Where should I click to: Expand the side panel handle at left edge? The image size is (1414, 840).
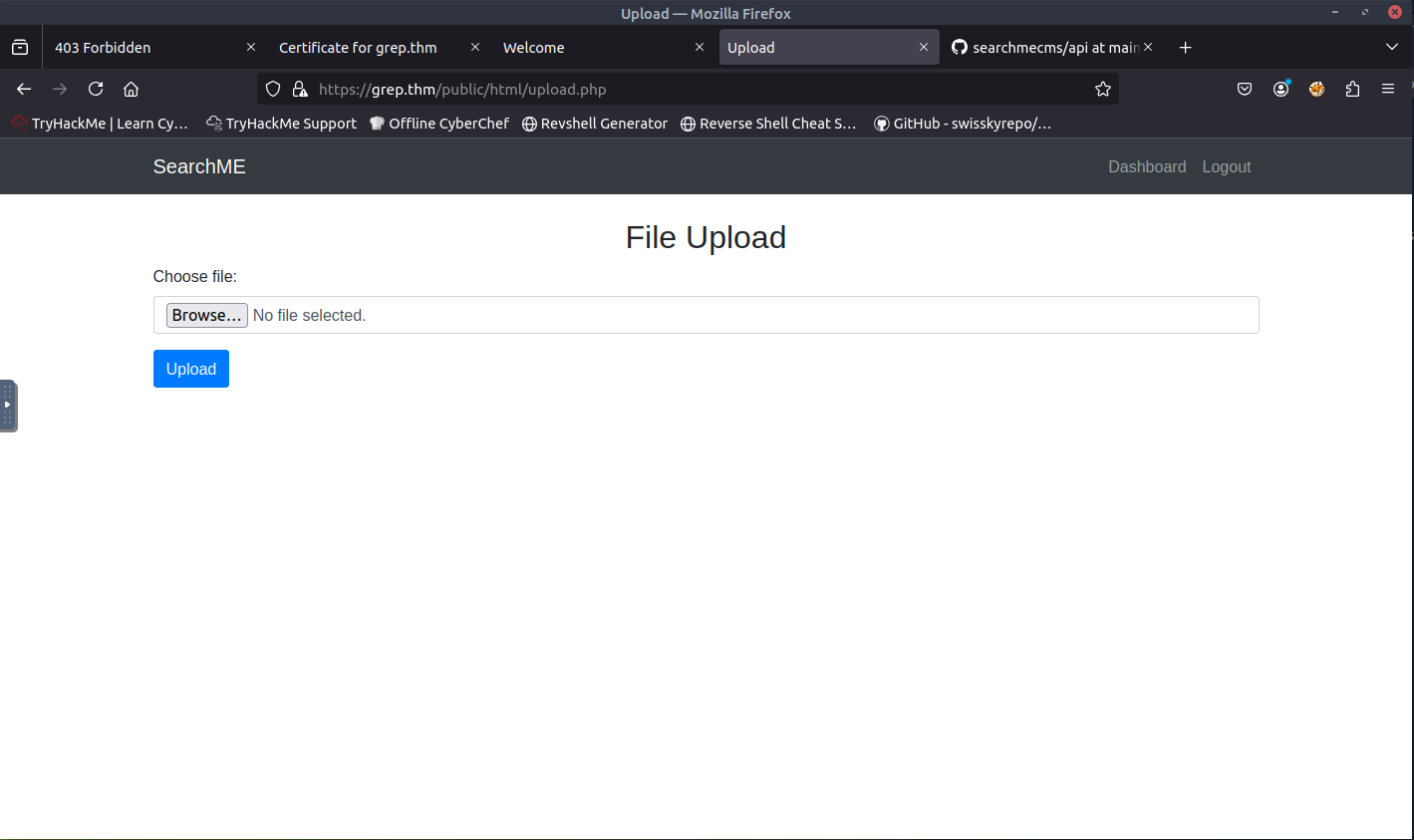(8, 406)
